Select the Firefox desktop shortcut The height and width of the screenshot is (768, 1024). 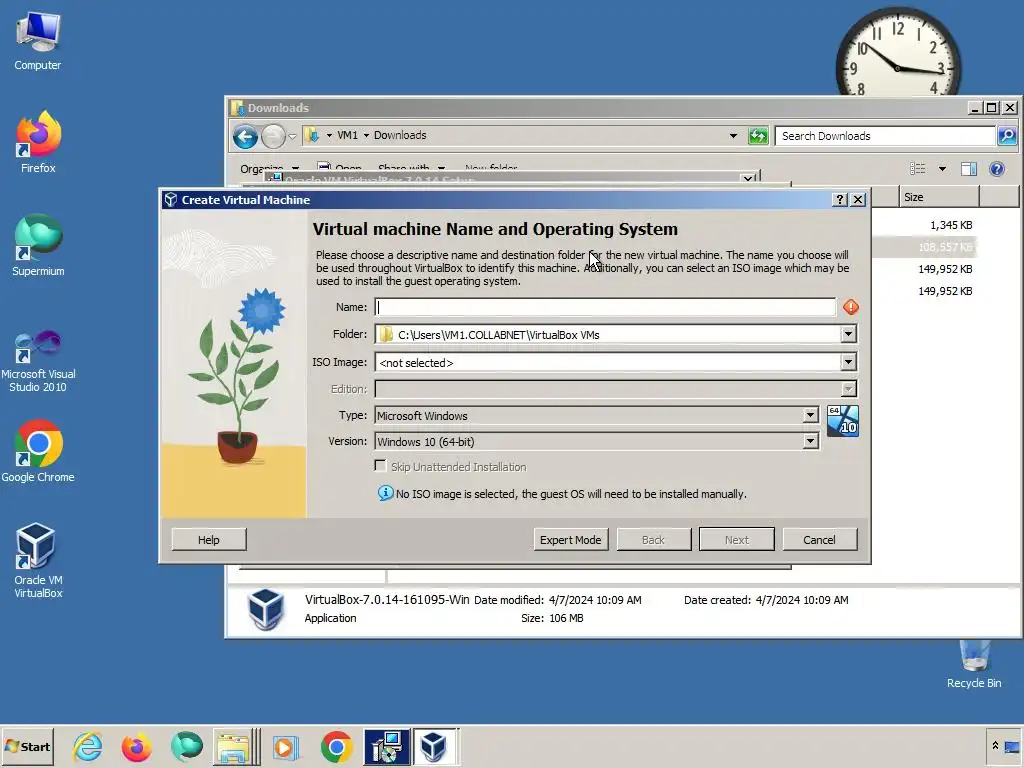pyautogui.click(x=38, y=142)
